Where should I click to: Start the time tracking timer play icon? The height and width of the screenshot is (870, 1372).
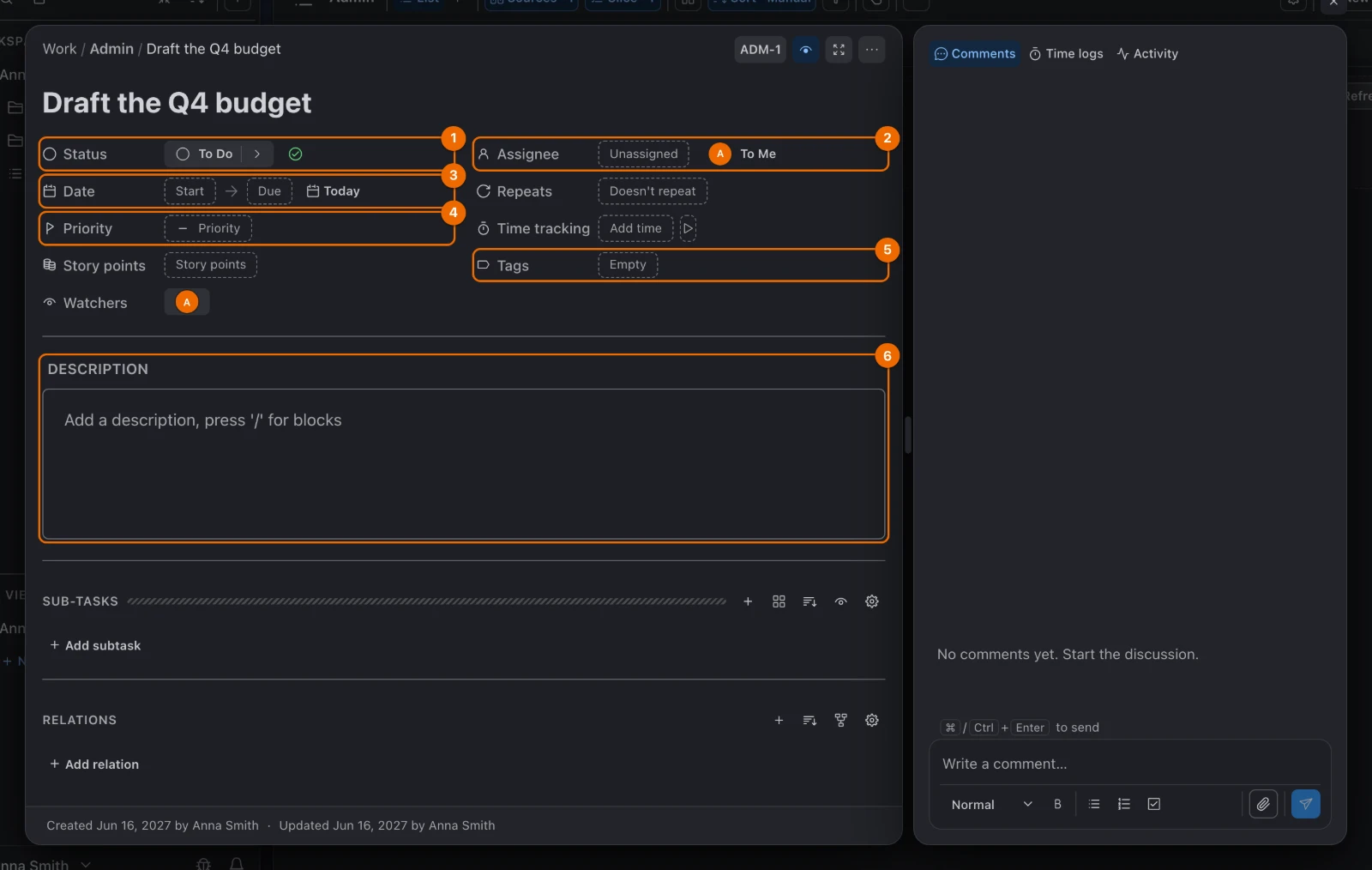[x=688, y=228]
